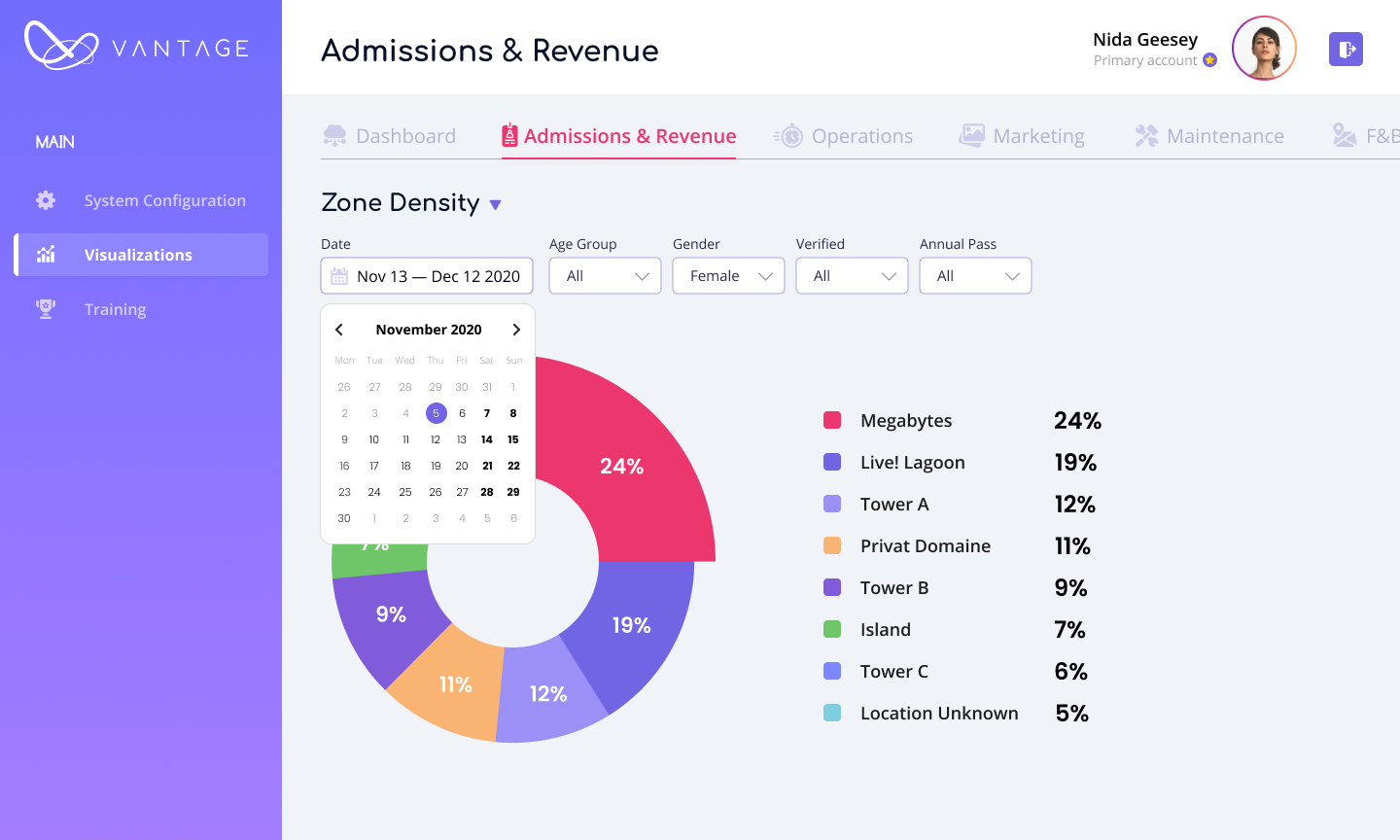Click the Megabytes pink legend swatch
The width and height of the screenshot is (1400, 840).
pos(832,420)
